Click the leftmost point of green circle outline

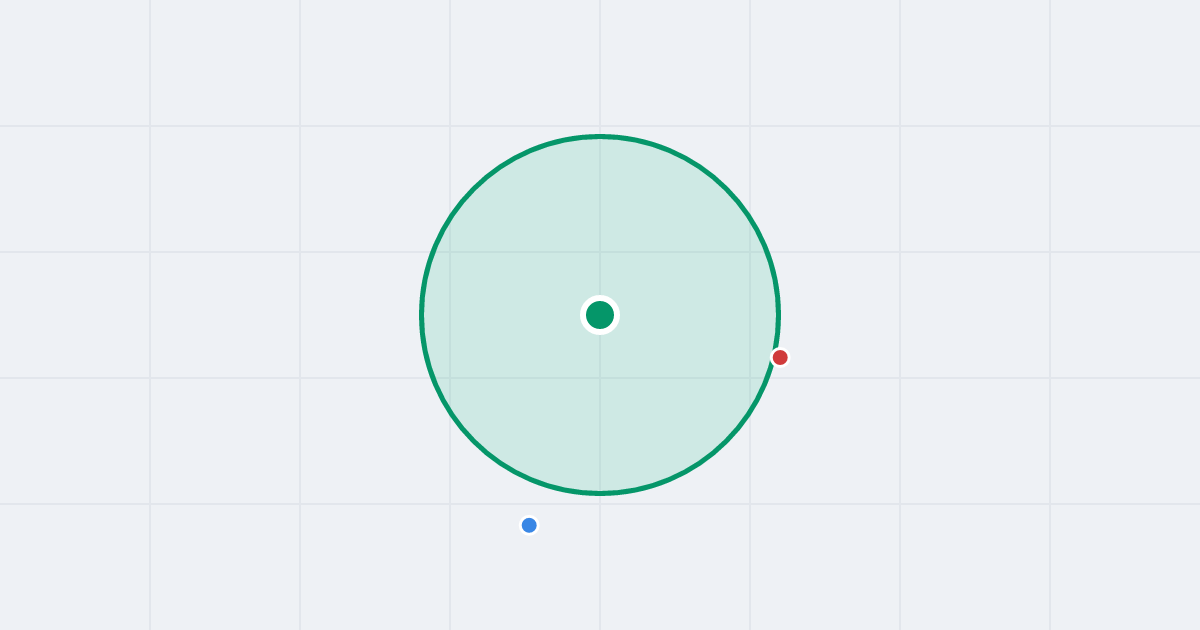click(422, 315)
